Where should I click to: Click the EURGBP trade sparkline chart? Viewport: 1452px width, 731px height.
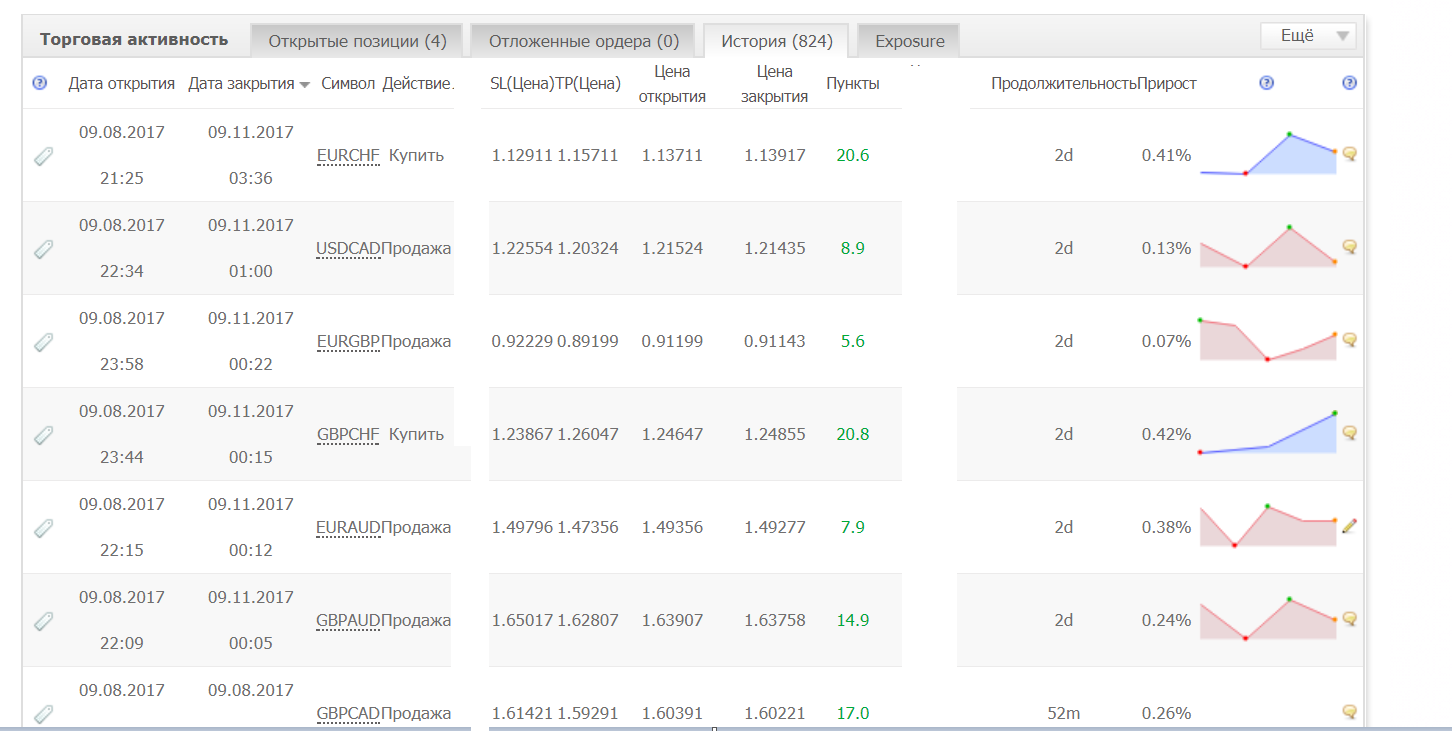tap(1268, 340)
